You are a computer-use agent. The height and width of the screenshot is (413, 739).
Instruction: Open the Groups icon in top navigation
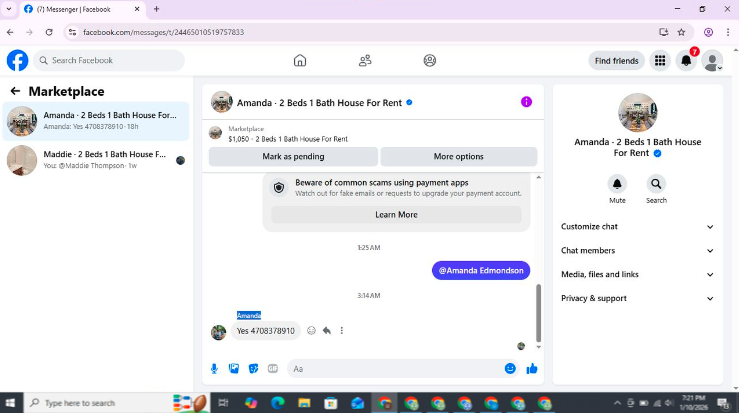coord(429,60)
